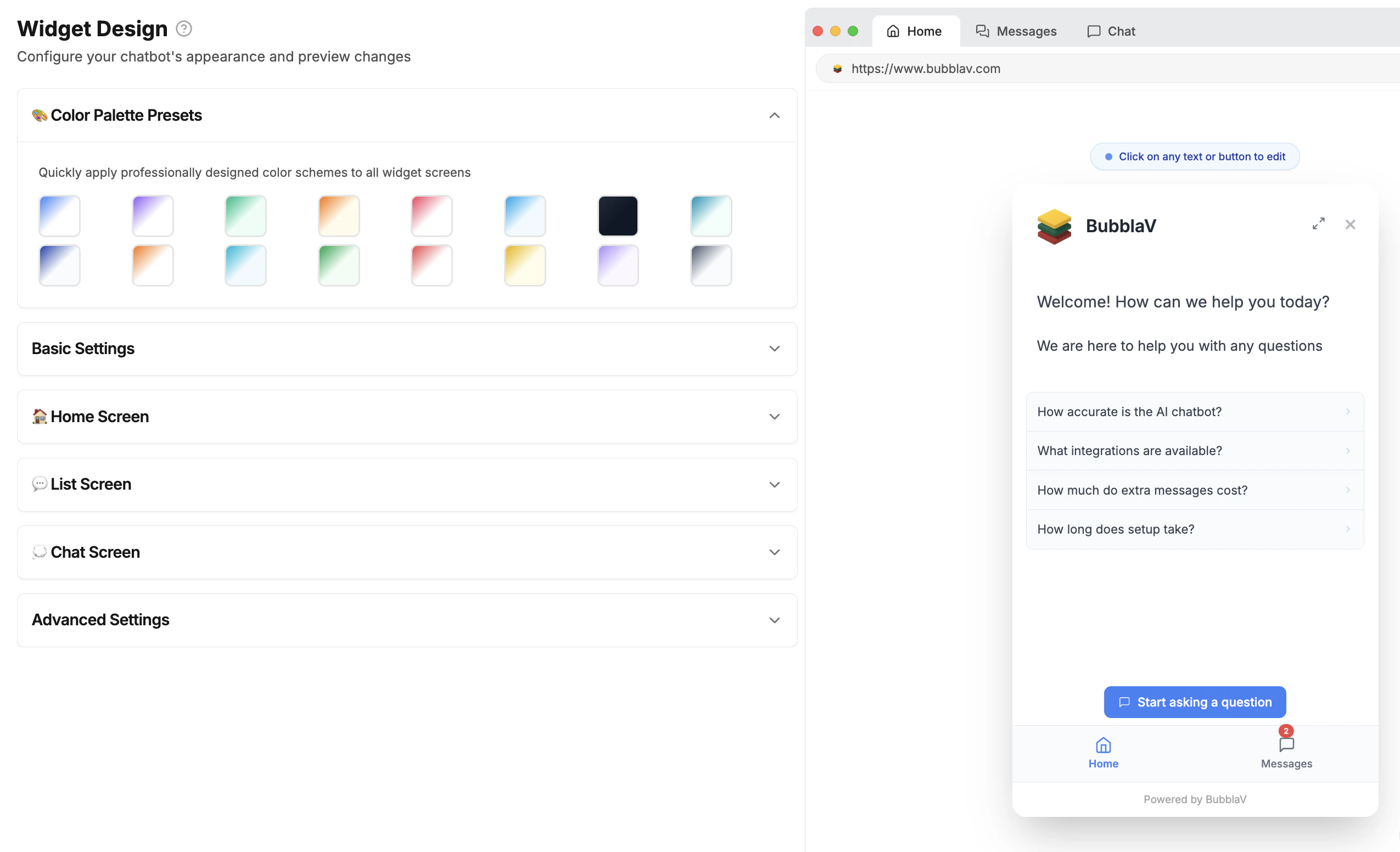
Task: Click Start asking a question
Action: (x=1194, y=702)
